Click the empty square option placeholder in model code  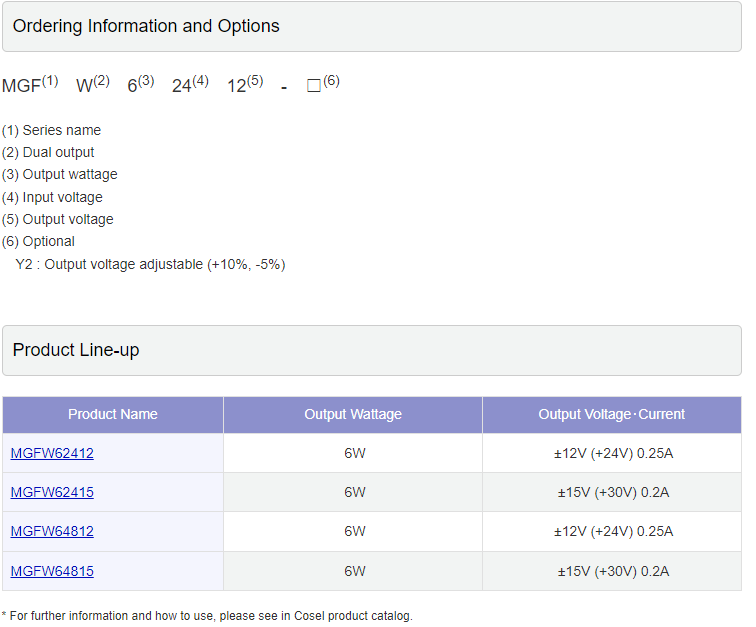point(313,86)
